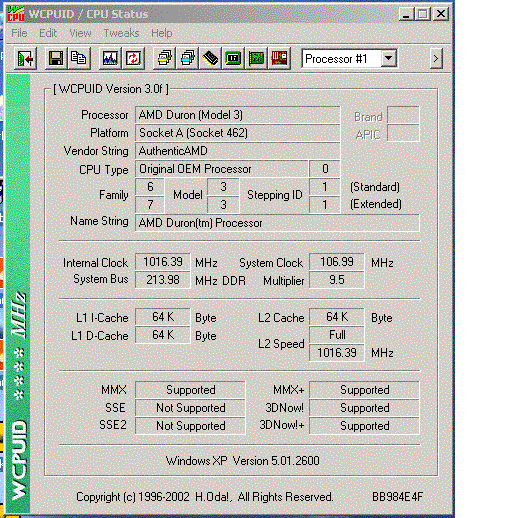Click the L2 Speed 1016.39 MHz value

[x=337, y=353]
